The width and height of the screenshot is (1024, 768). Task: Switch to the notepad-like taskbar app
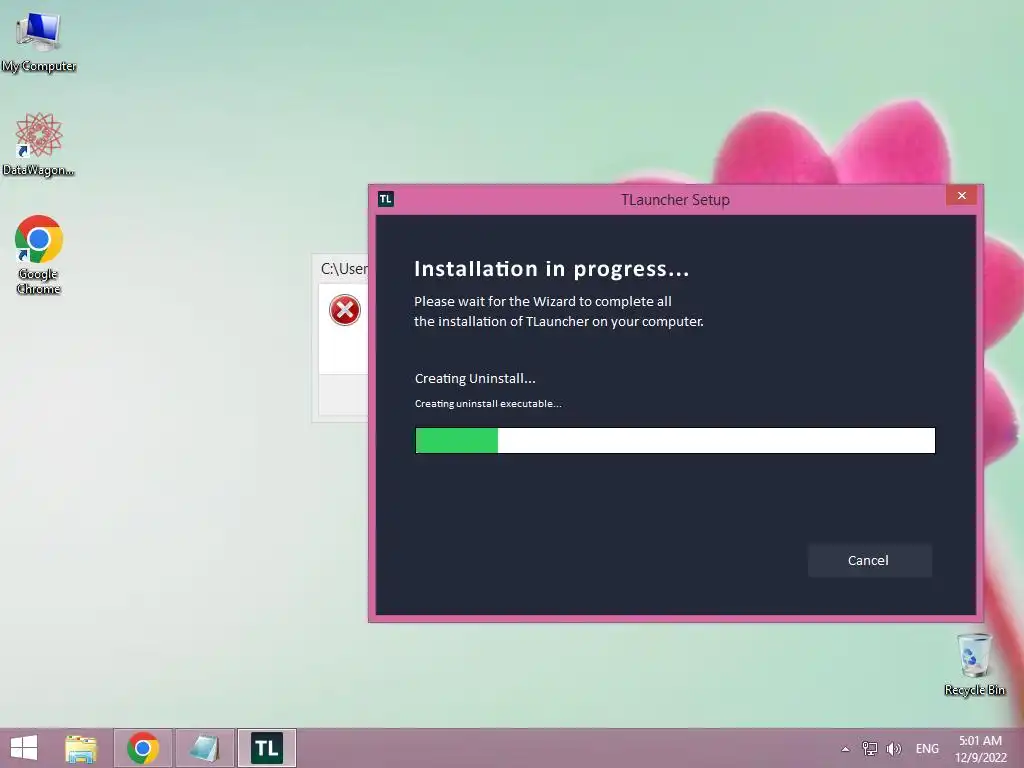[x=204, y=748]
